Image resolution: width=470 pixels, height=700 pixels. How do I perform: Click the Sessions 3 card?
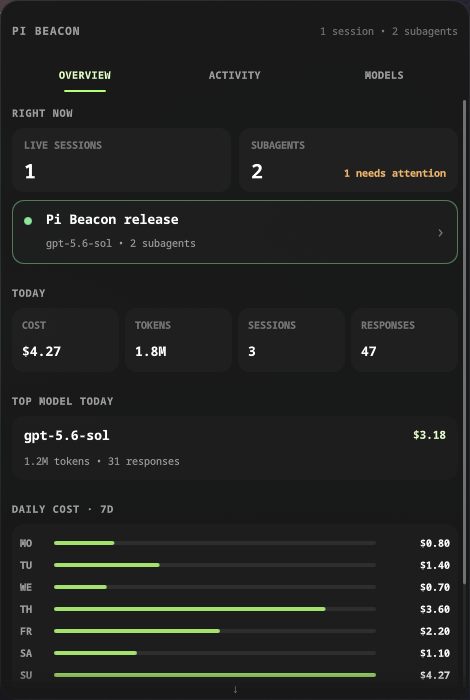click(x=291, y=340)
